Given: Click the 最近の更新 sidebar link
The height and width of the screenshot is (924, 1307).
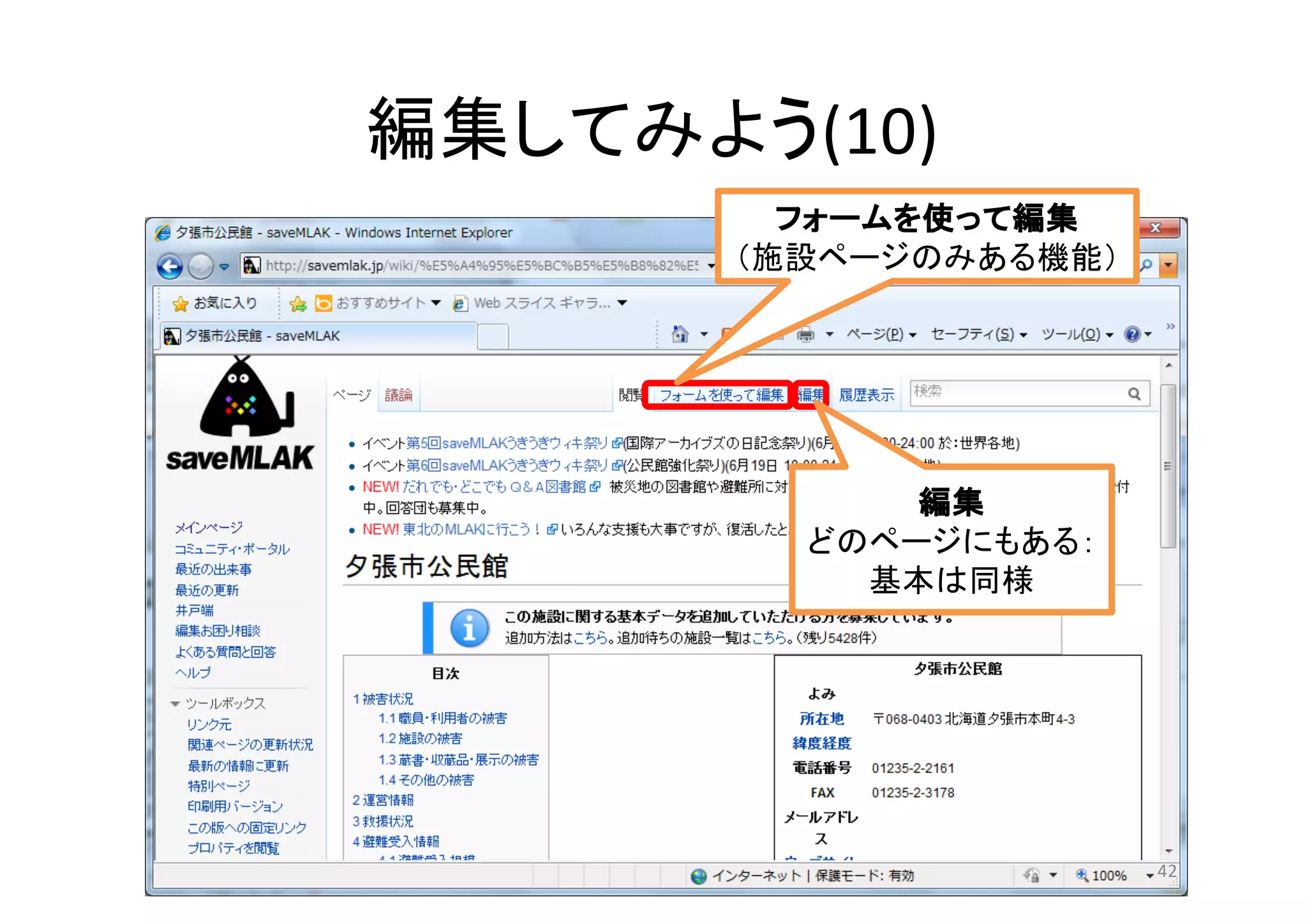Looking at the screenshot, I should click(x=207, y=590).
